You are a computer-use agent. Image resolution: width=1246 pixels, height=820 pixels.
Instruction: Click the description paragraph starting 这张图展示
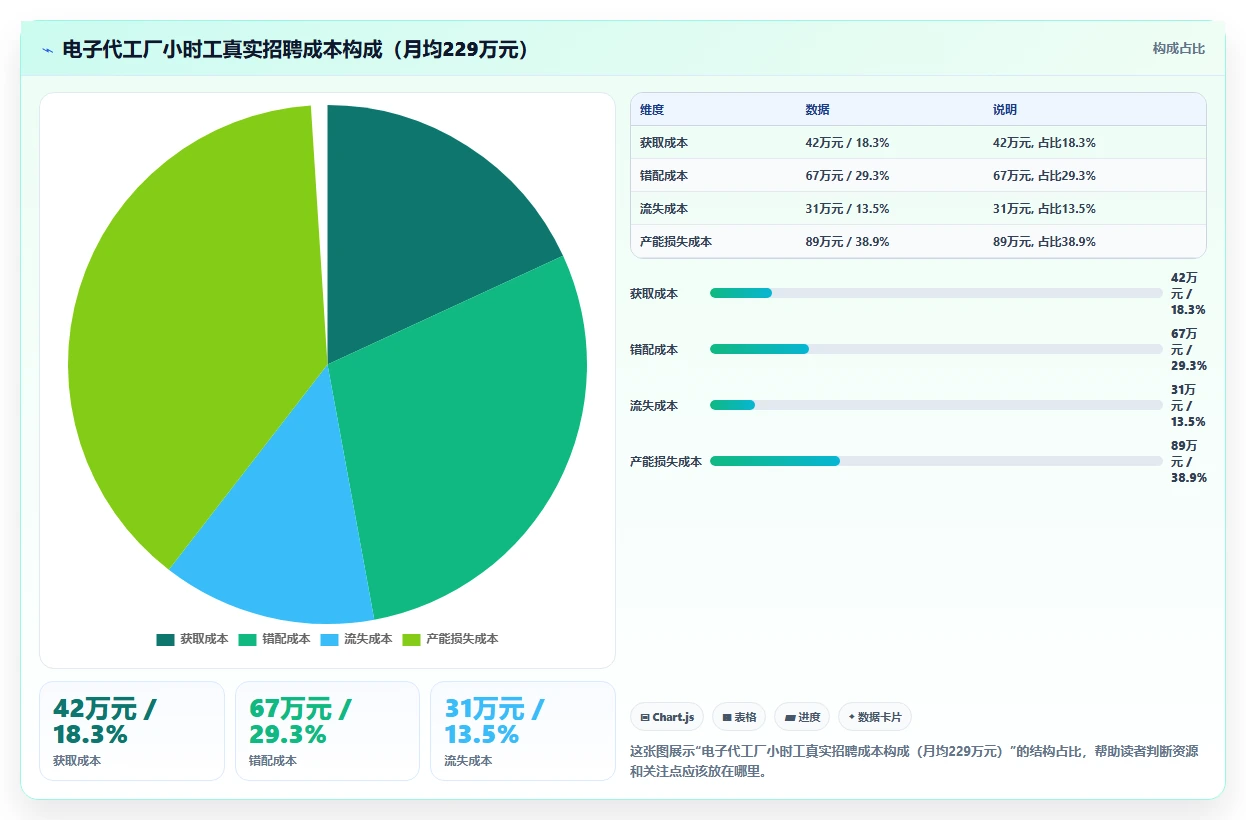pos(914,761)
